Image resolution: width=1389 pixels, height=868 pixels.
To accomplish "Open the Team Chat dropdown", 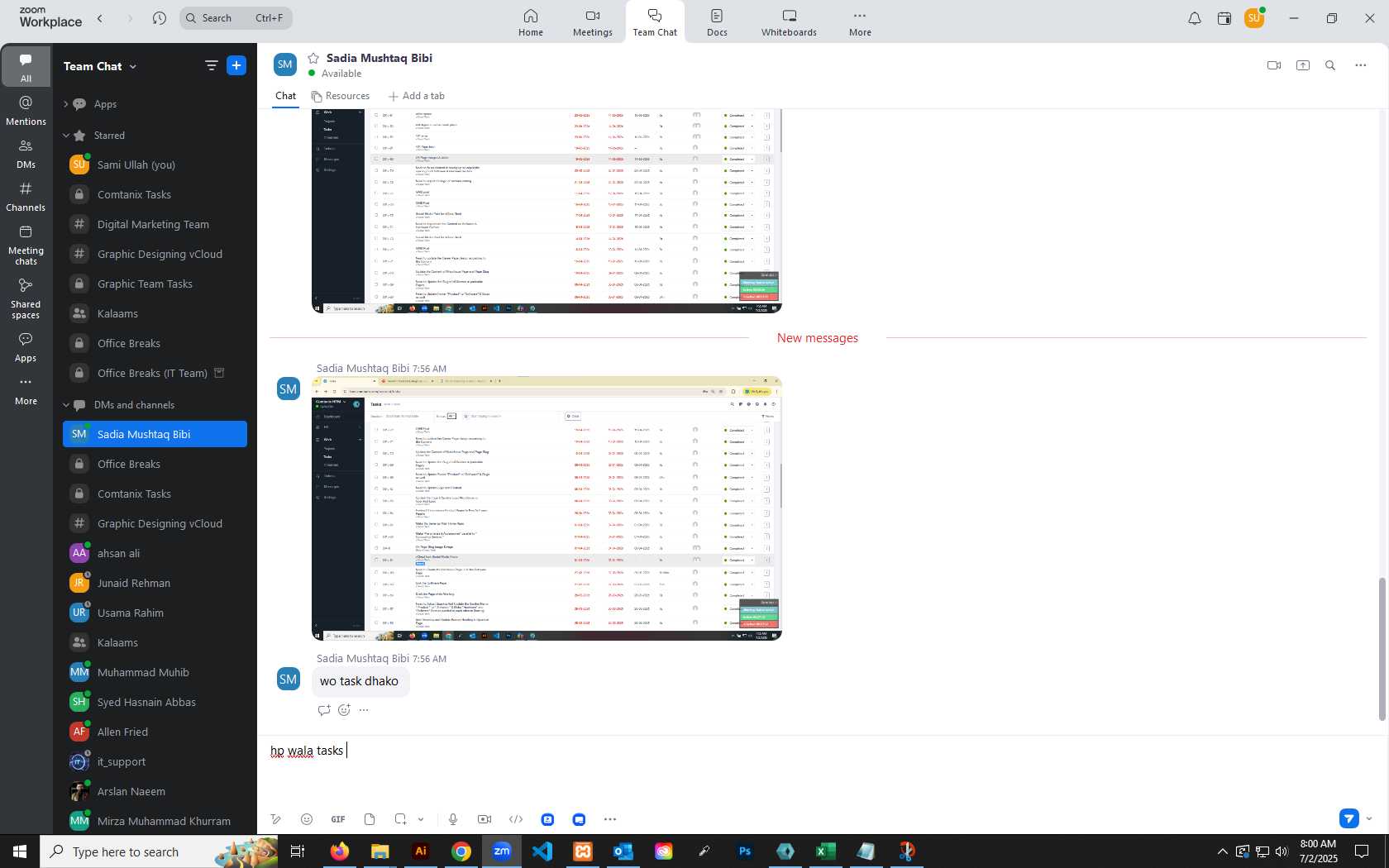I will click(100, 66).
